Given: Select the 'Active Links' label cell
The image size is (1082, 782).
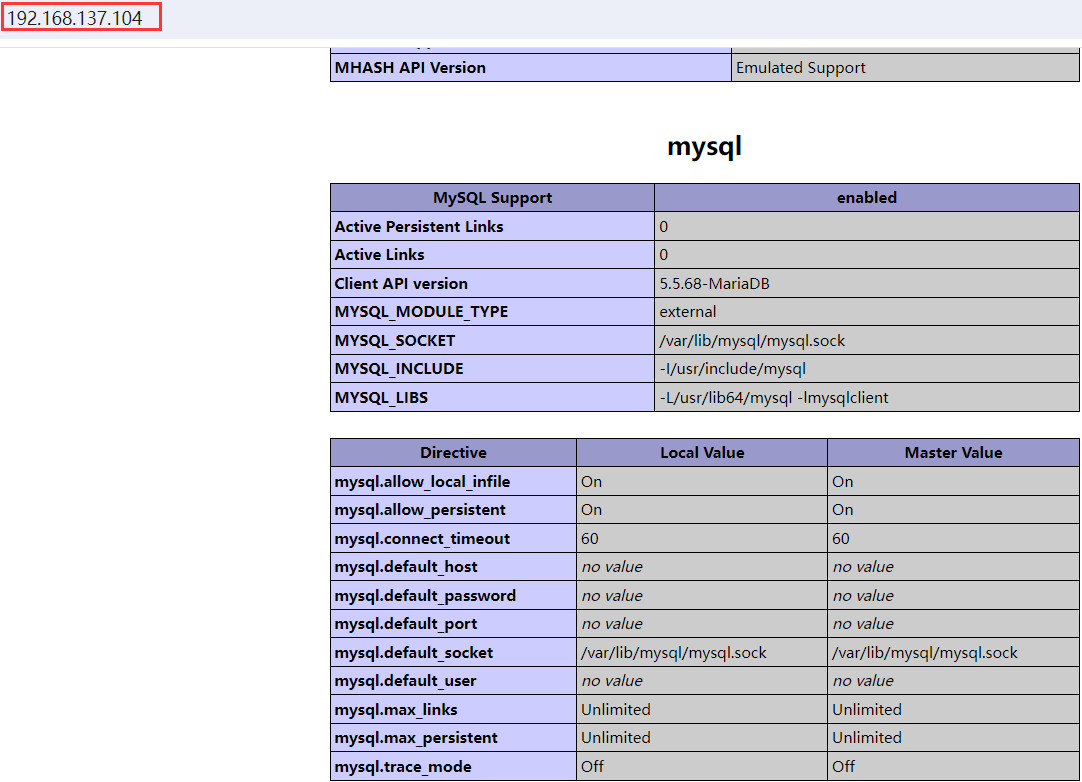Looking at the screenshot, I should (x=493, y=255).
